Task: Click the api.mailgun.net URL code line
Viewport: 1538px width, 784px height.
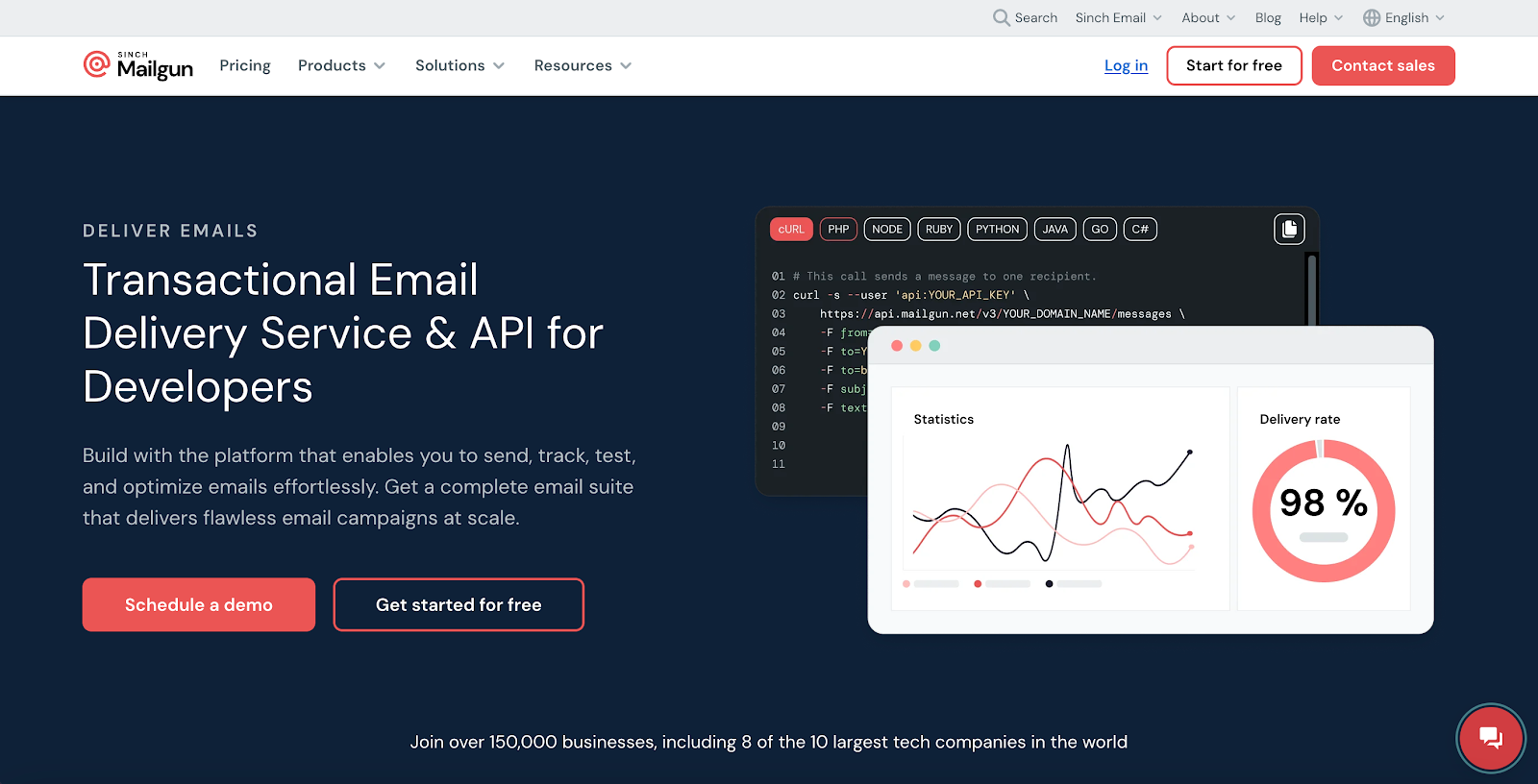Action: pos(1003,313)
